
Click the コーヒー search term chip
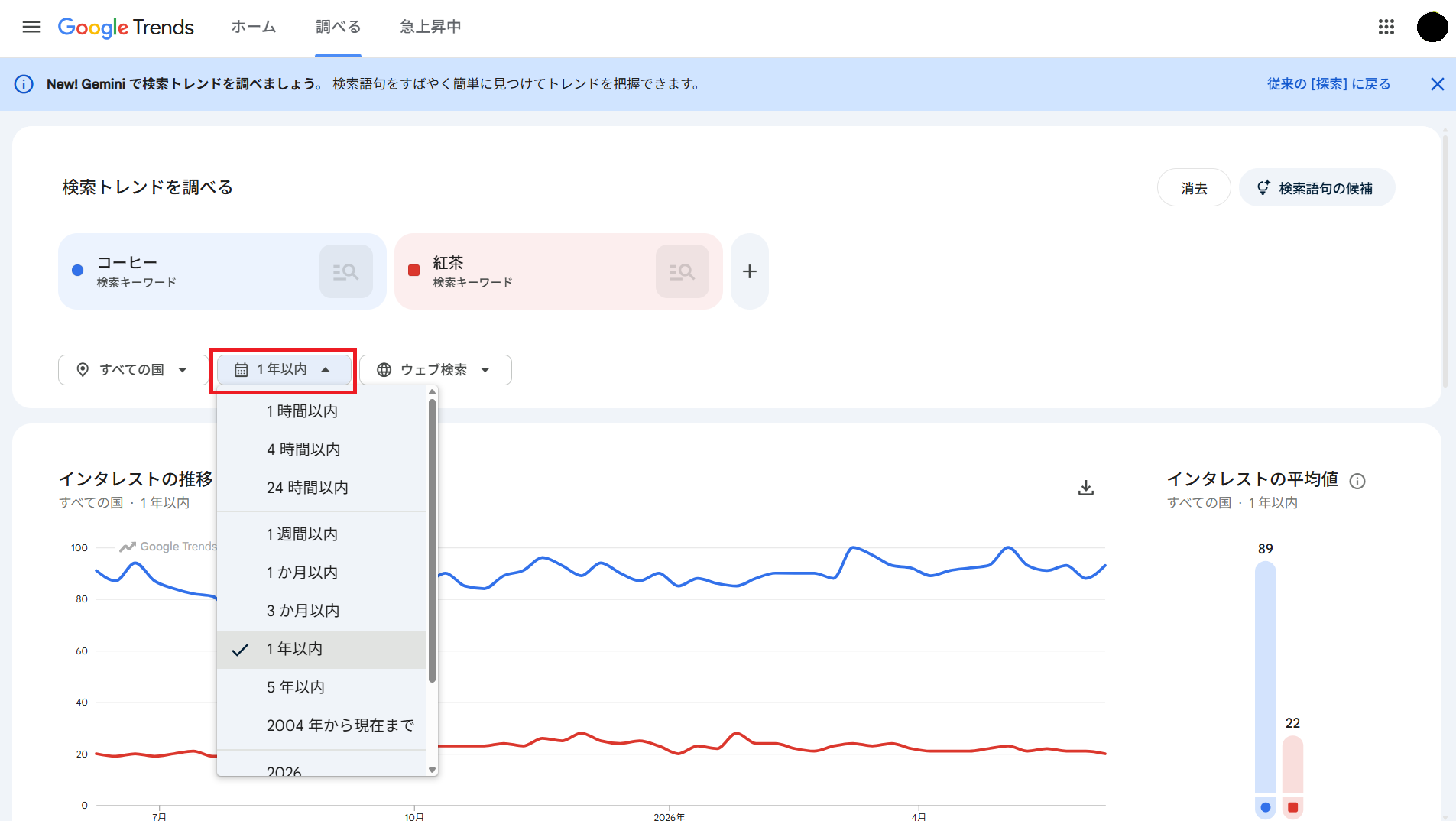222,271
